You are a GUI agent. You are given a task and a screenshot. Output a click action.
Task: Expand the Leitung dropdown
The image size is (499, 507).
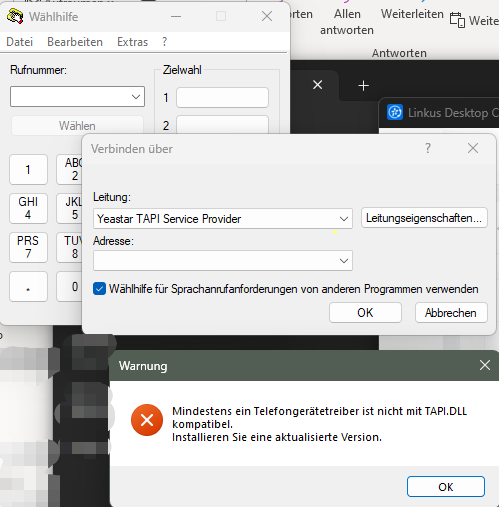344,219
